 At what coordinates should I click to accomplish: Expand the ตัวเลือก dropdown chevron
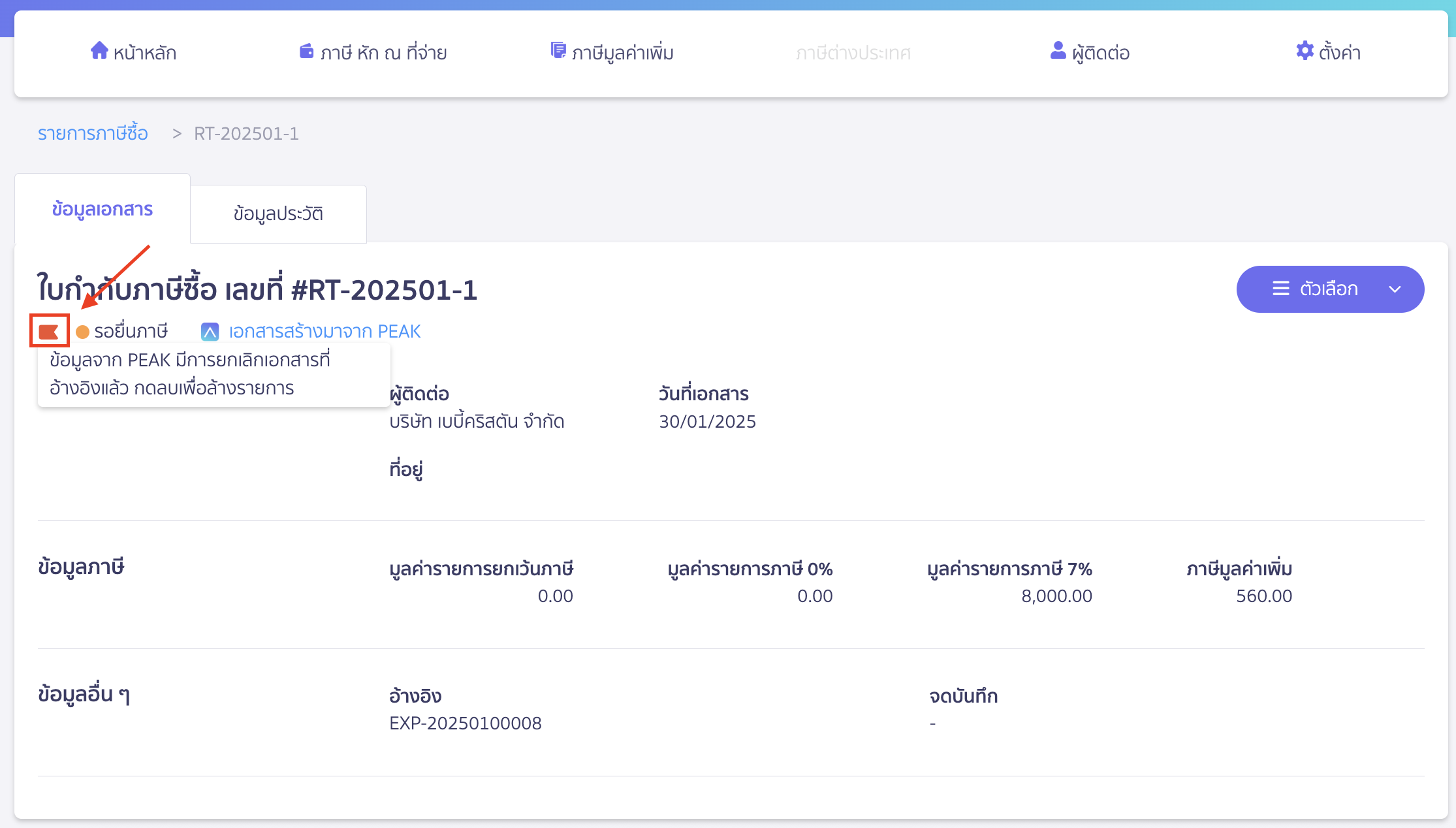click(x=1396, y=289)
